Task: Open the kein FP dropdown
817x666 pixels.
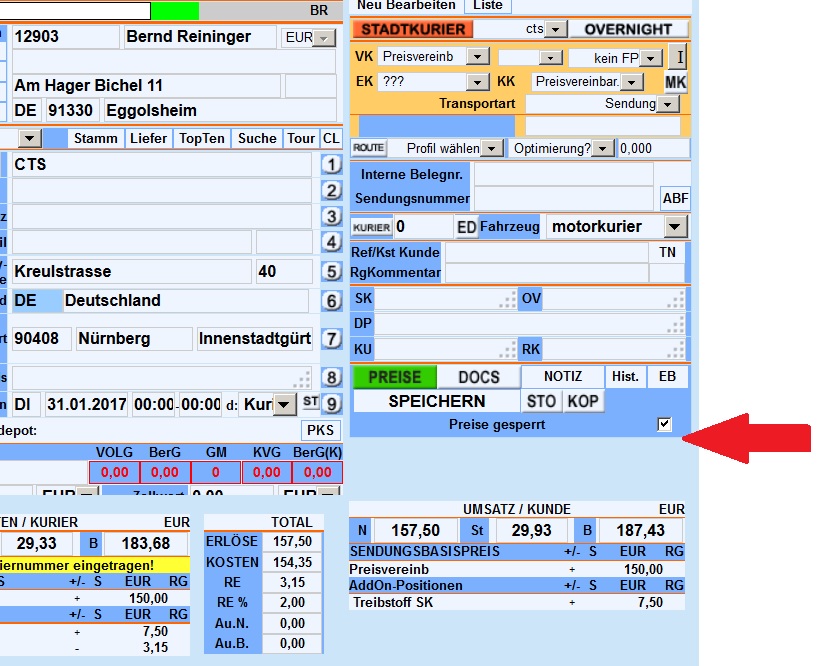Action: pyautogui.click(x=651, y=58)
